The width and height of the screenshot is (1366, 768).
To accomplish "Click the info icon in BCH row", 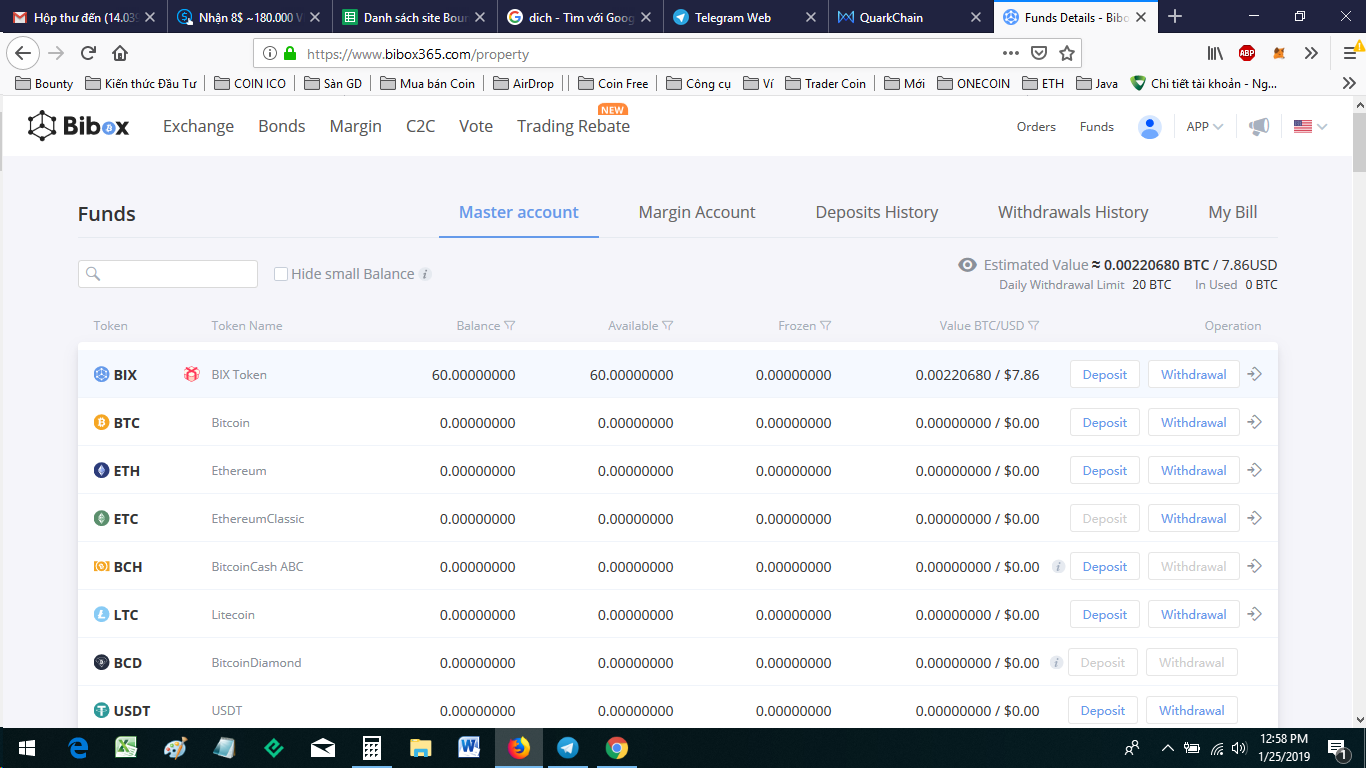I will [x=1057, y=567].
